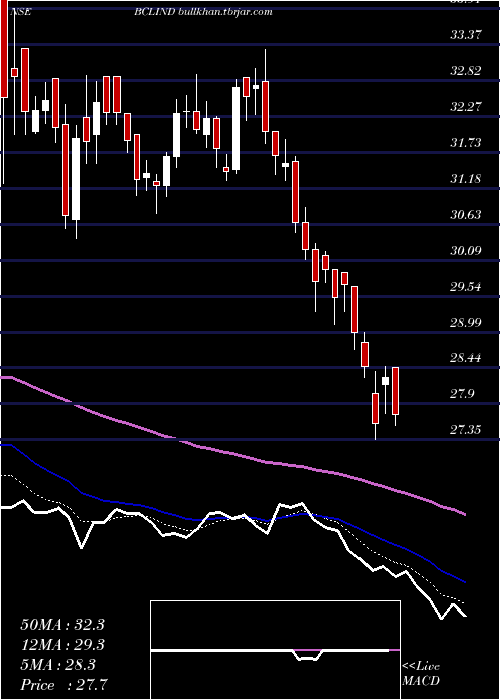Click the 27.35 price axis label
The width and height of the screenshot is (500, 700).
pyautogui.click(x=466, y=429)
